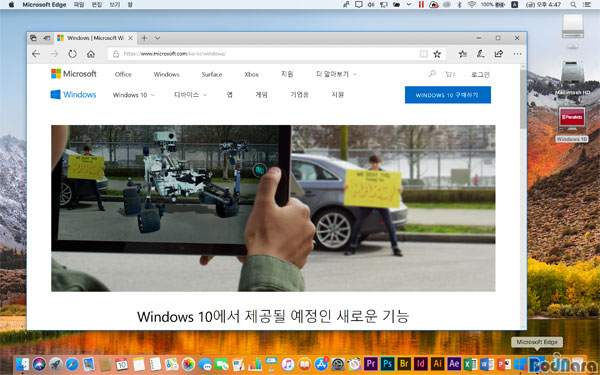Open a new tab with plus icon
This screenshot has height=375, width=600.
[144, 38]
